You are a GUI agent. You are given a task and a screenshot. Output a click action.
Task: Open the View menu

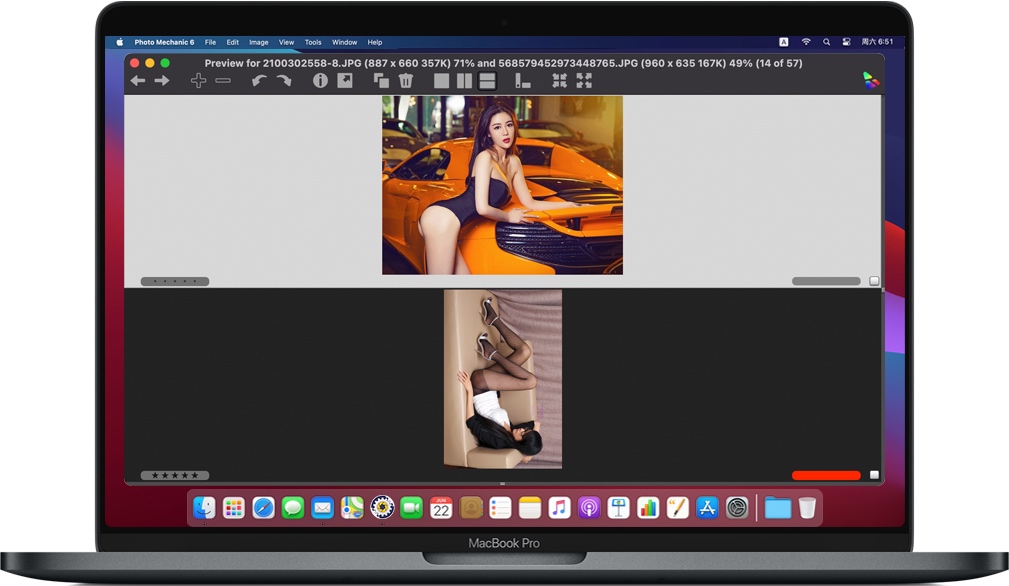(x=286, y=42)
